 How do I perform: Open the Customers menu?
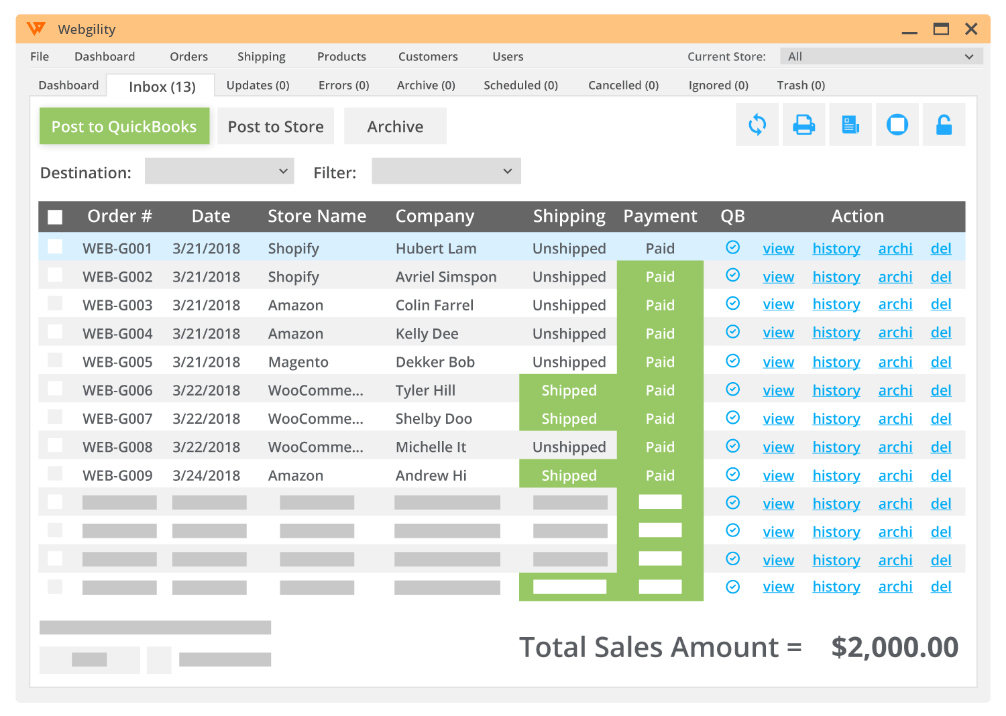[428, 56]
